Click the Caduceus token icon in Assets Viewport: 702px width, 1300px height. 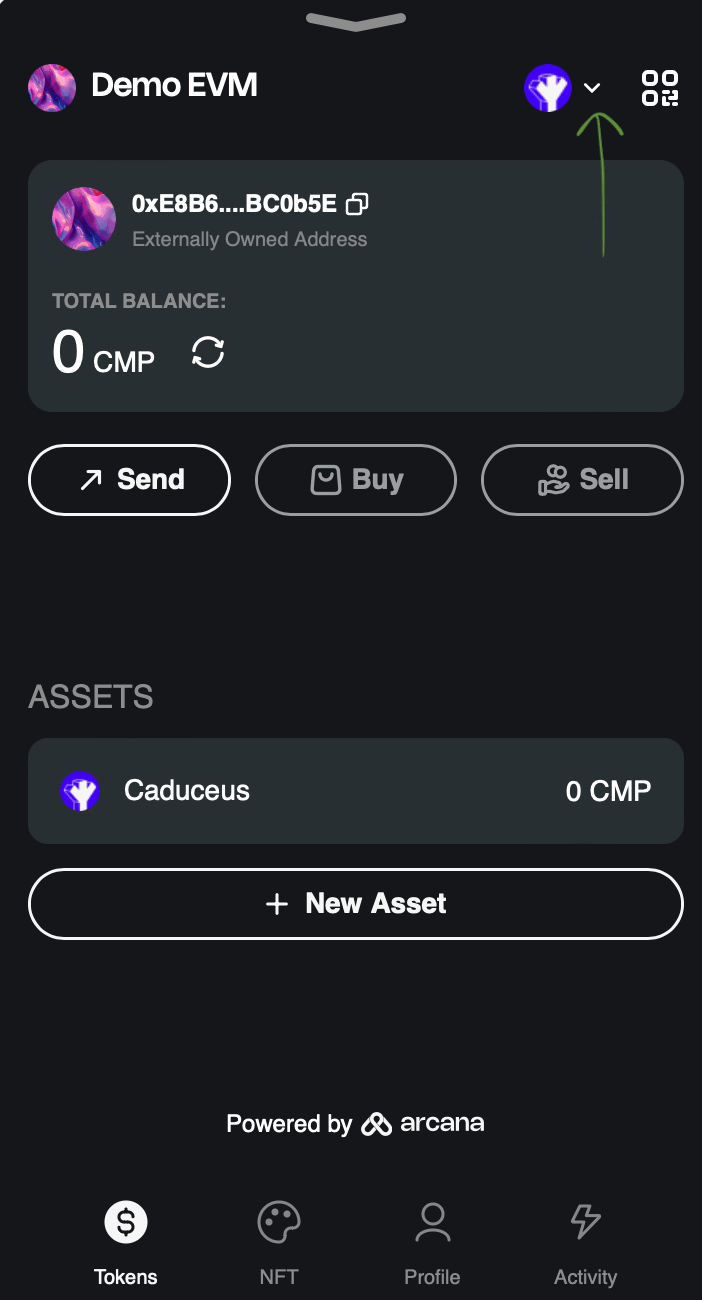(80, 791)
